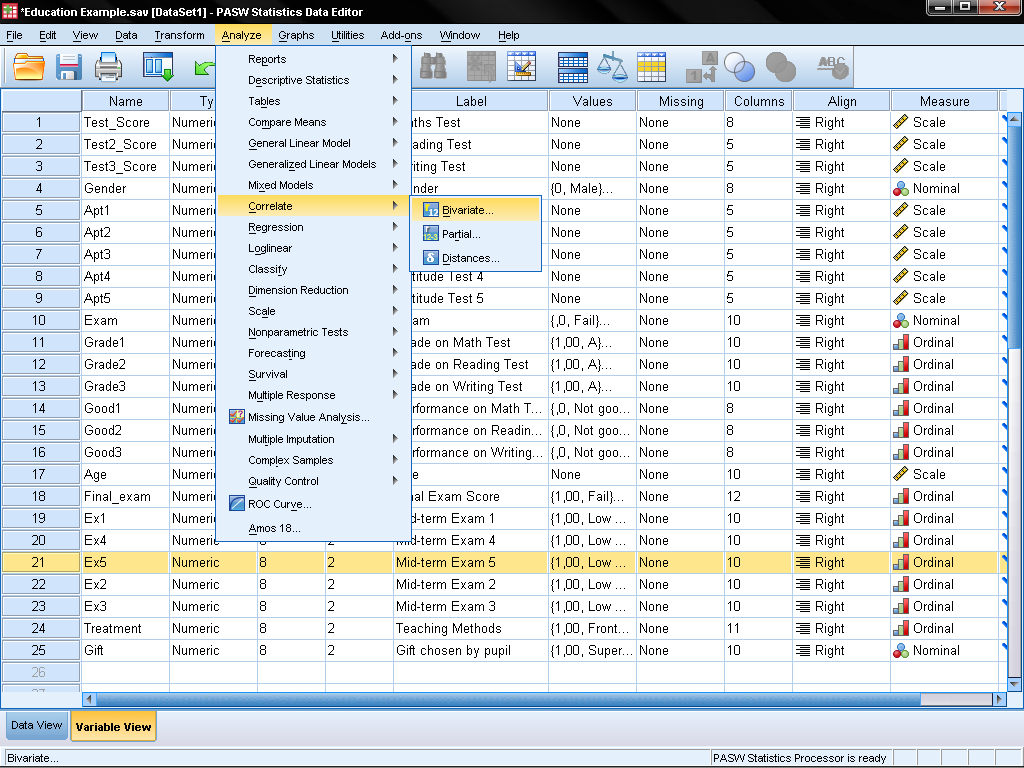Click the Spell Check ABC icon
Image resolution: width=1024 pixels, height=768 pixels.
831,67
